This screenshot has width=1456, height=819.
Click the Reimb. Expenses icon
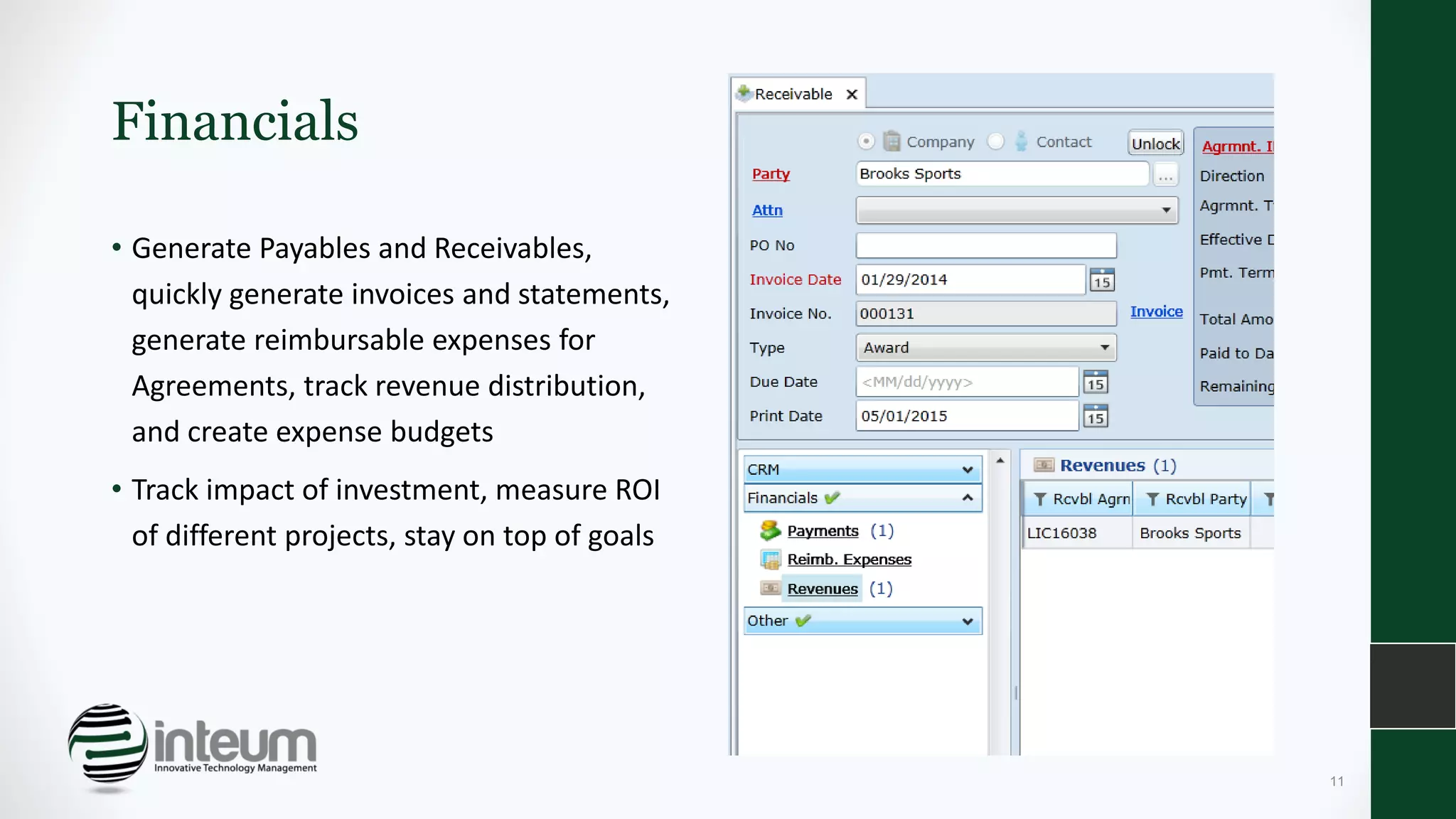click(x=771, y=560)
